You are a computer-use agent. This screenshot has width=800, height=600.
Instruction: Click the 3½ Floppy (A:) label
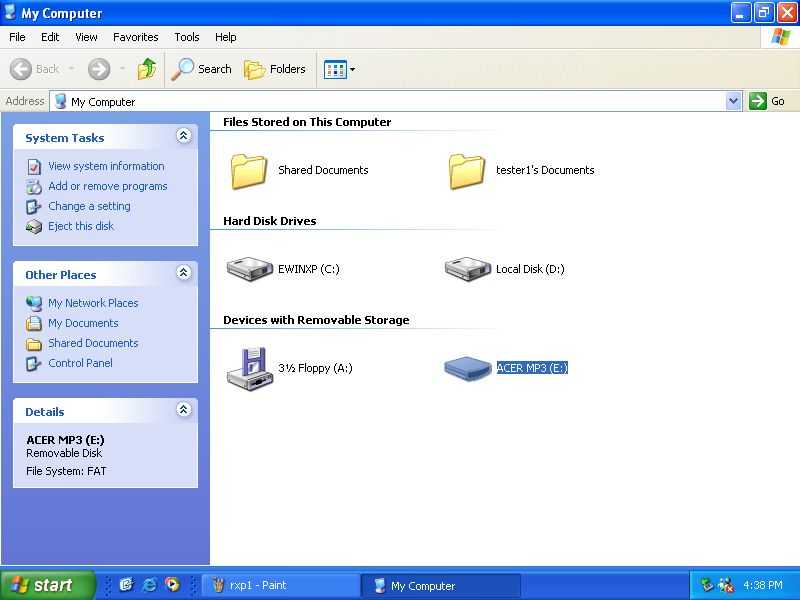[x=315, y=368]
